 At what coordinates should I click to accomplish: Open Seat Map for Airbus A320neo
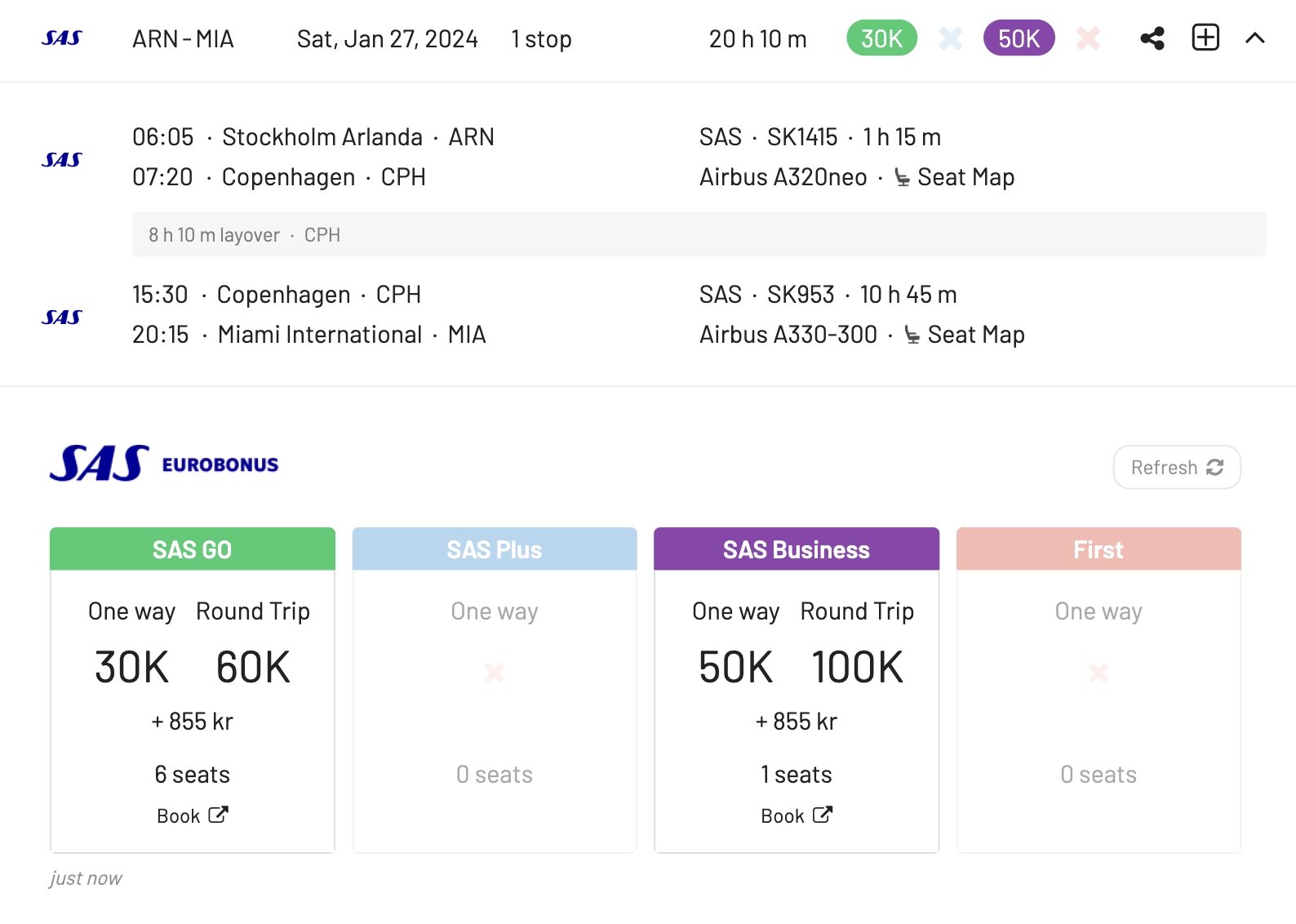coord(965,177)
